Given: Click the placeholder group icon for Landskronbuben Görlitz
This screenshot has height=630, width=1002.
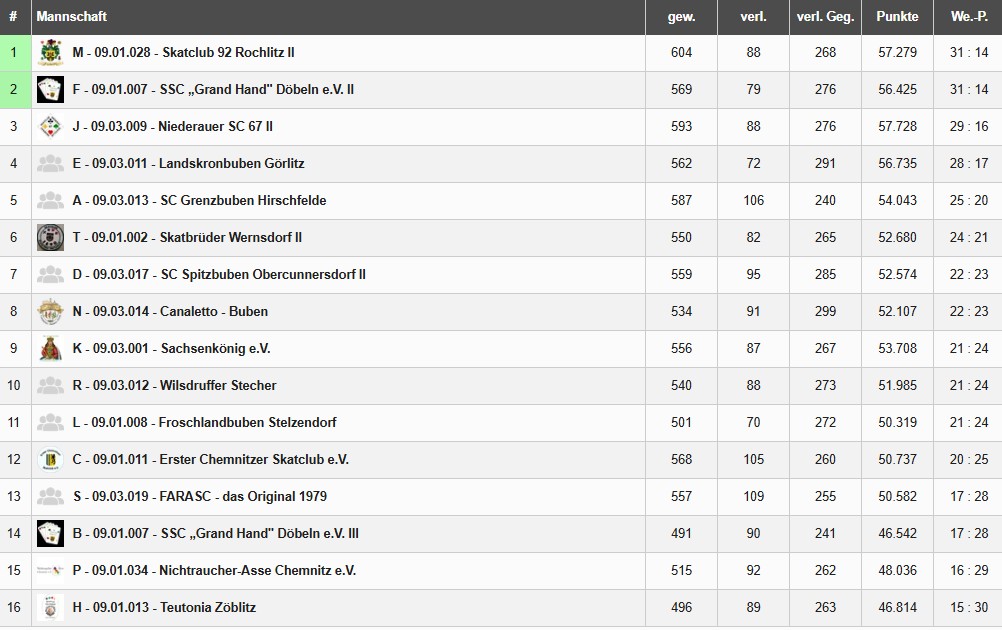Looking at the screenshot, I should (x=50, y=163).
